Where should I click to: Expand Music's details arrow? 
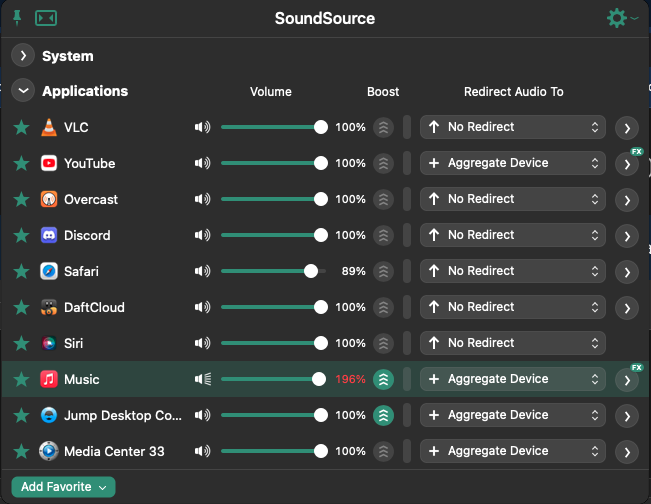(x=627, y=380)
